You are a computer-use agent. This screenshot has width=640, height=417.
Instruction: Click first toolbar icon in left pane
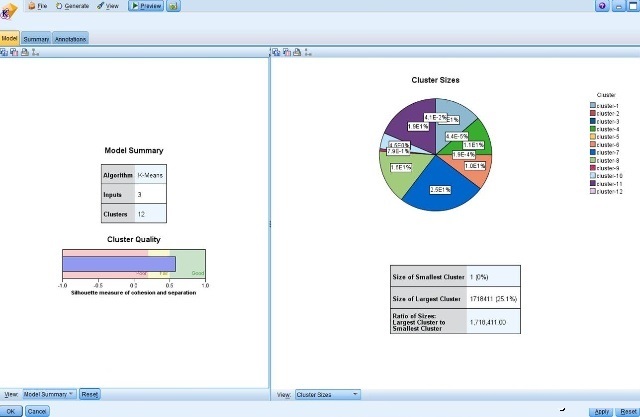(x=4, y=52)
